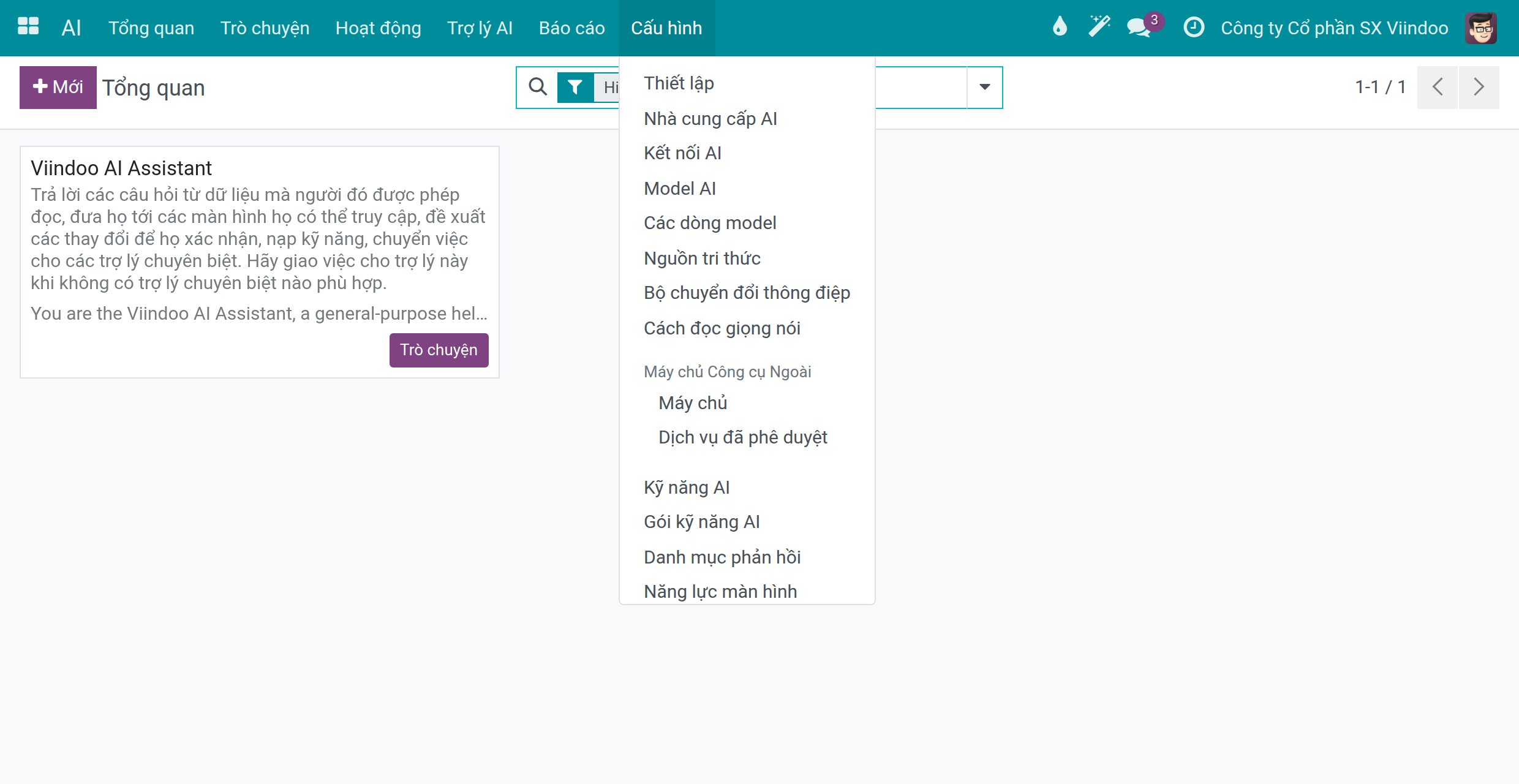Open the Báo cáo menu
The height and width of the screenshot is (784, 1519).
click(571, 28)
